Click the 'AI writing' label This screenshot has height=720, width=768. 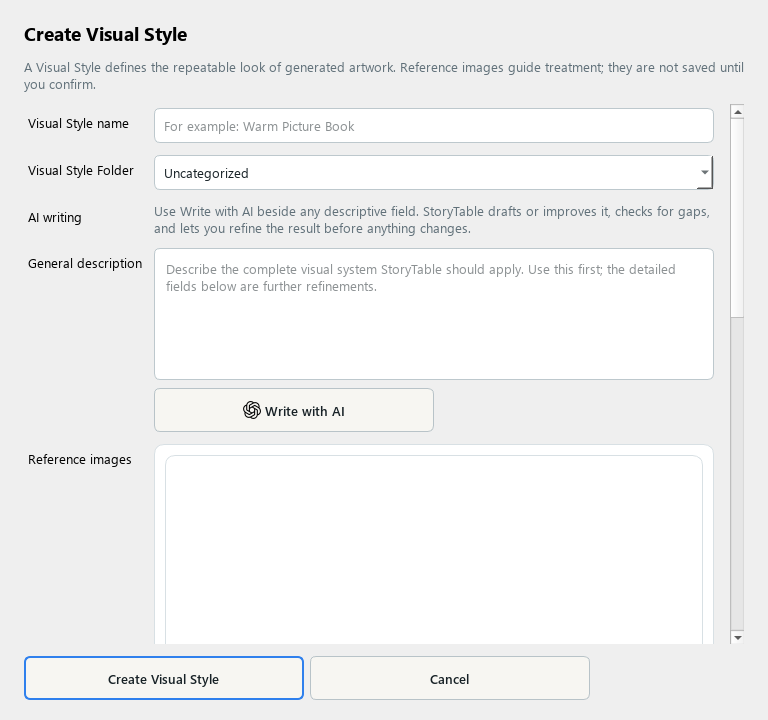55,217
